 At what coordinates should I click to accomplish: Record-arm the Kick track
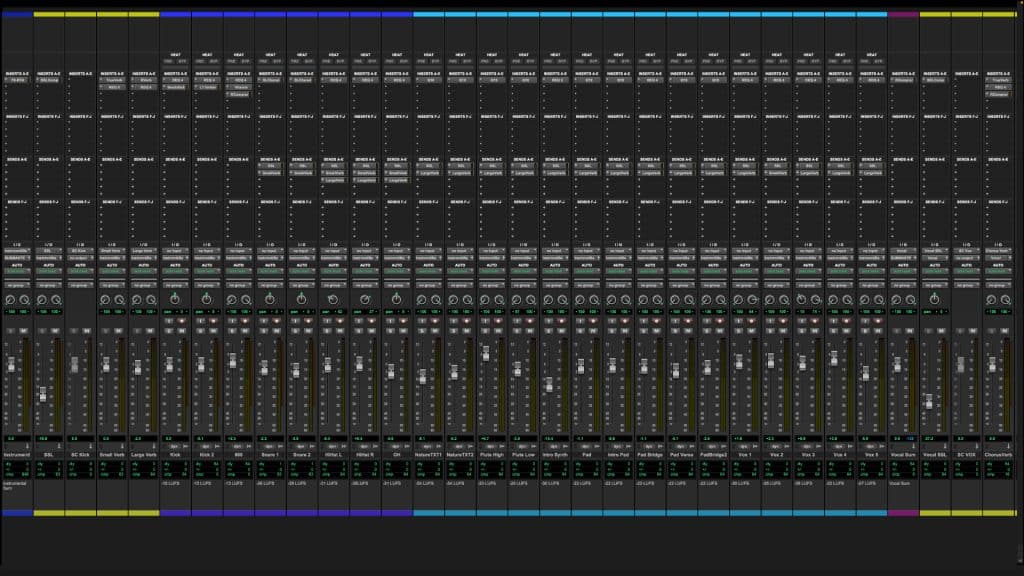tap(181, 321)
